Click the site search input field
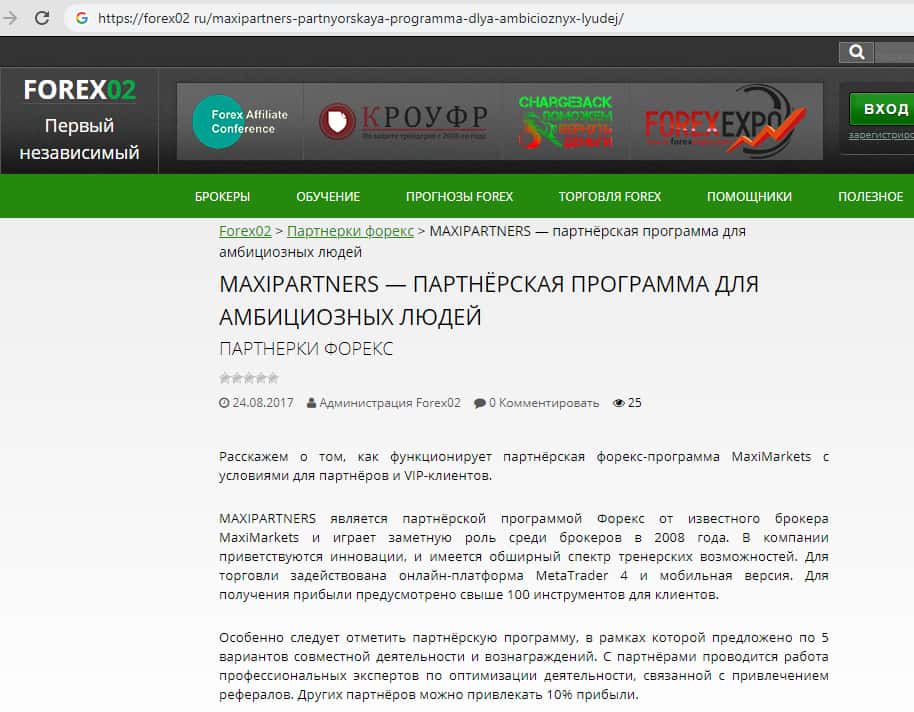 click(x=894, y=52)
